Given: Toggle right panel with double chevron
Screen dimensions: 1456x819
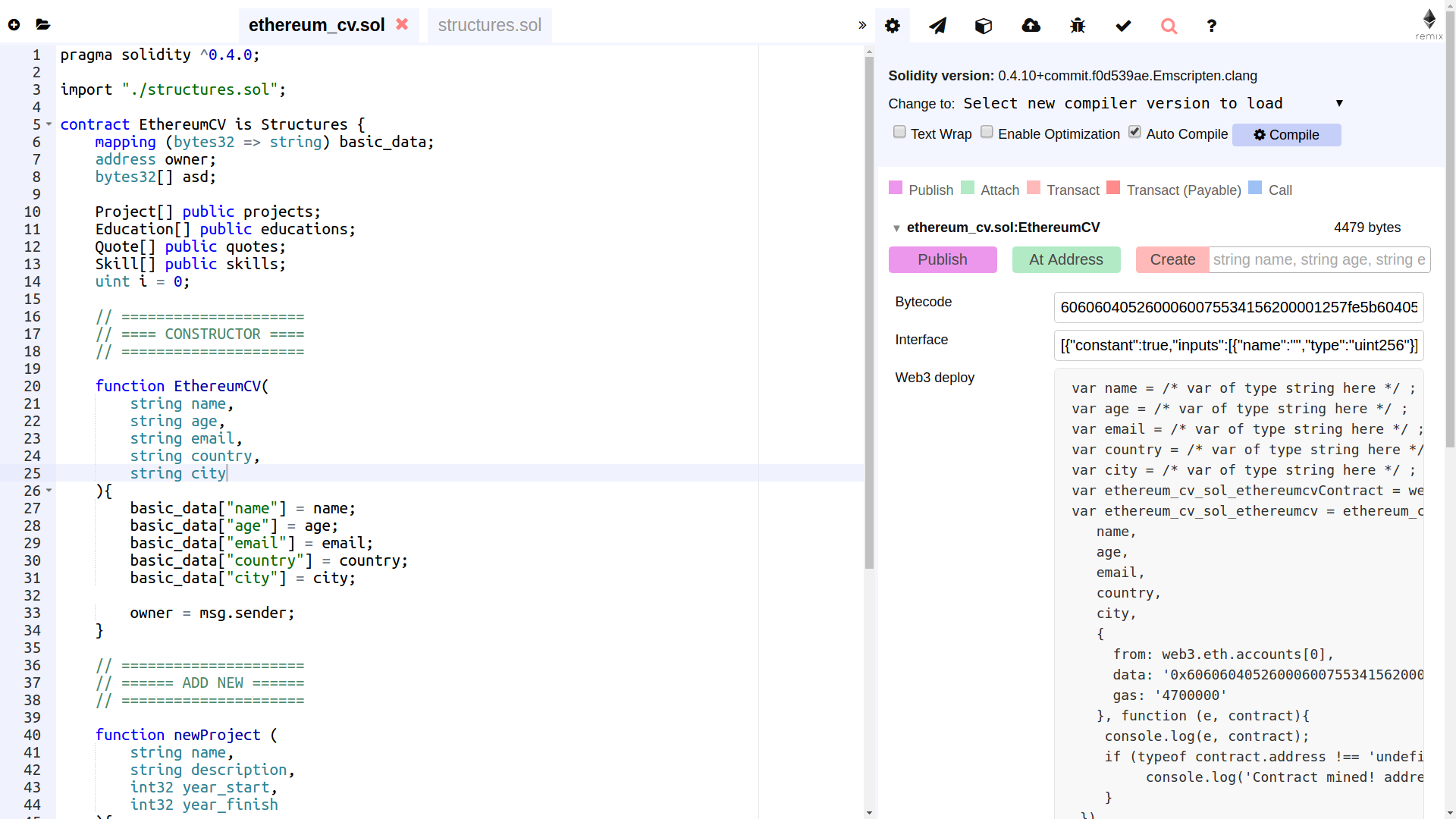Looking at the screenshot, I should point(862,26).
